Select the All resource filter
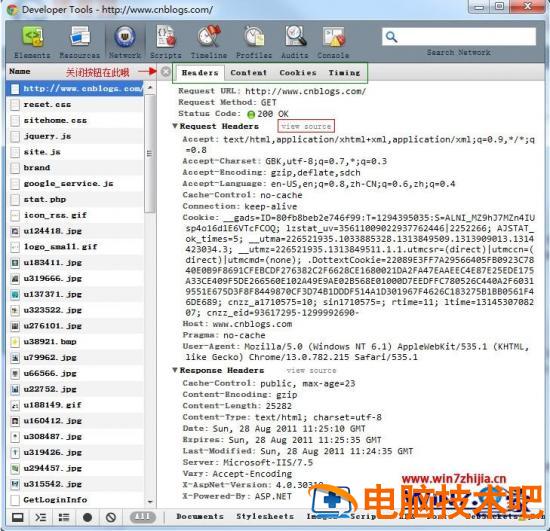Image resolution: width=550 pixels, height=531 pixels. (143, 517)
